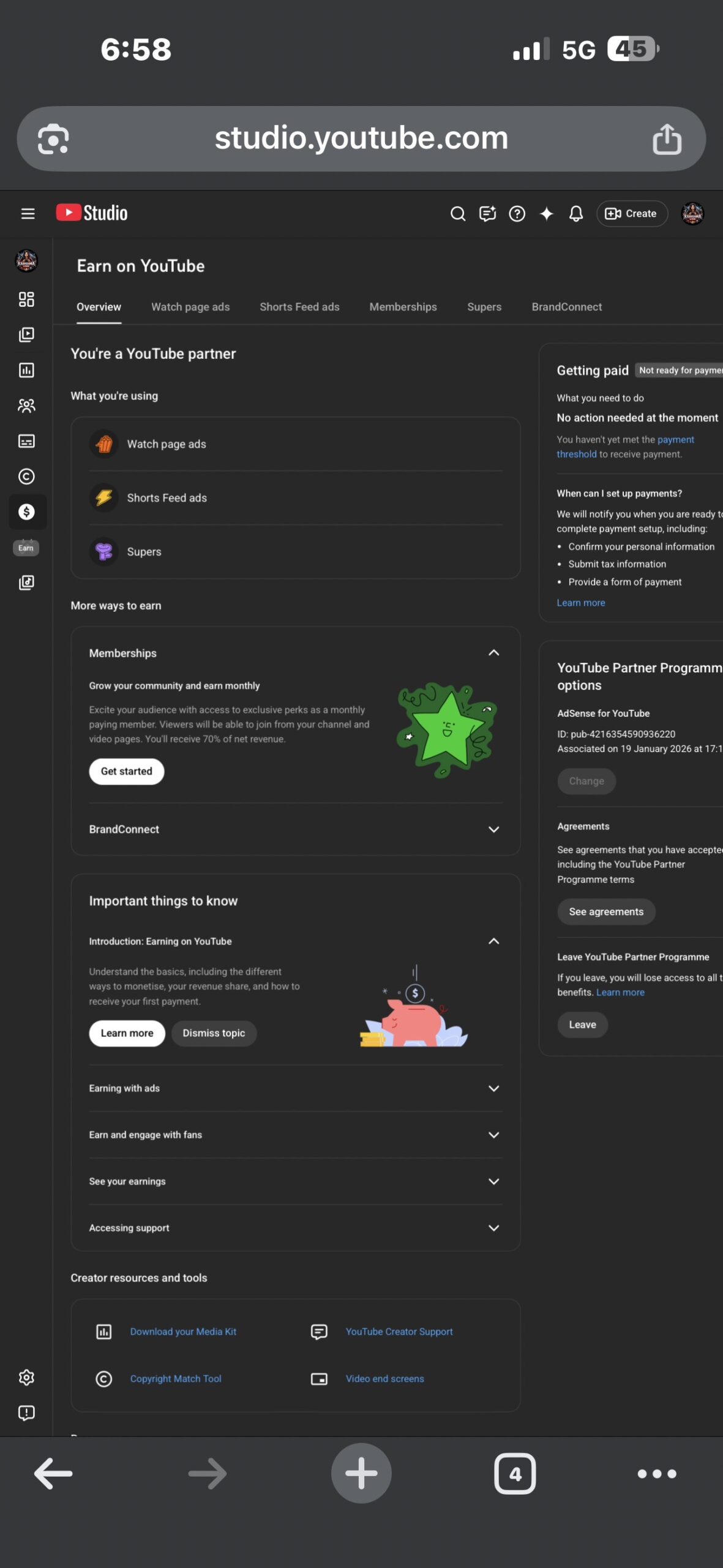This screenshot has width=723, height=1568.
Task: Open Settings gear in left sidebar
Action: click(x=26, y=1378)
